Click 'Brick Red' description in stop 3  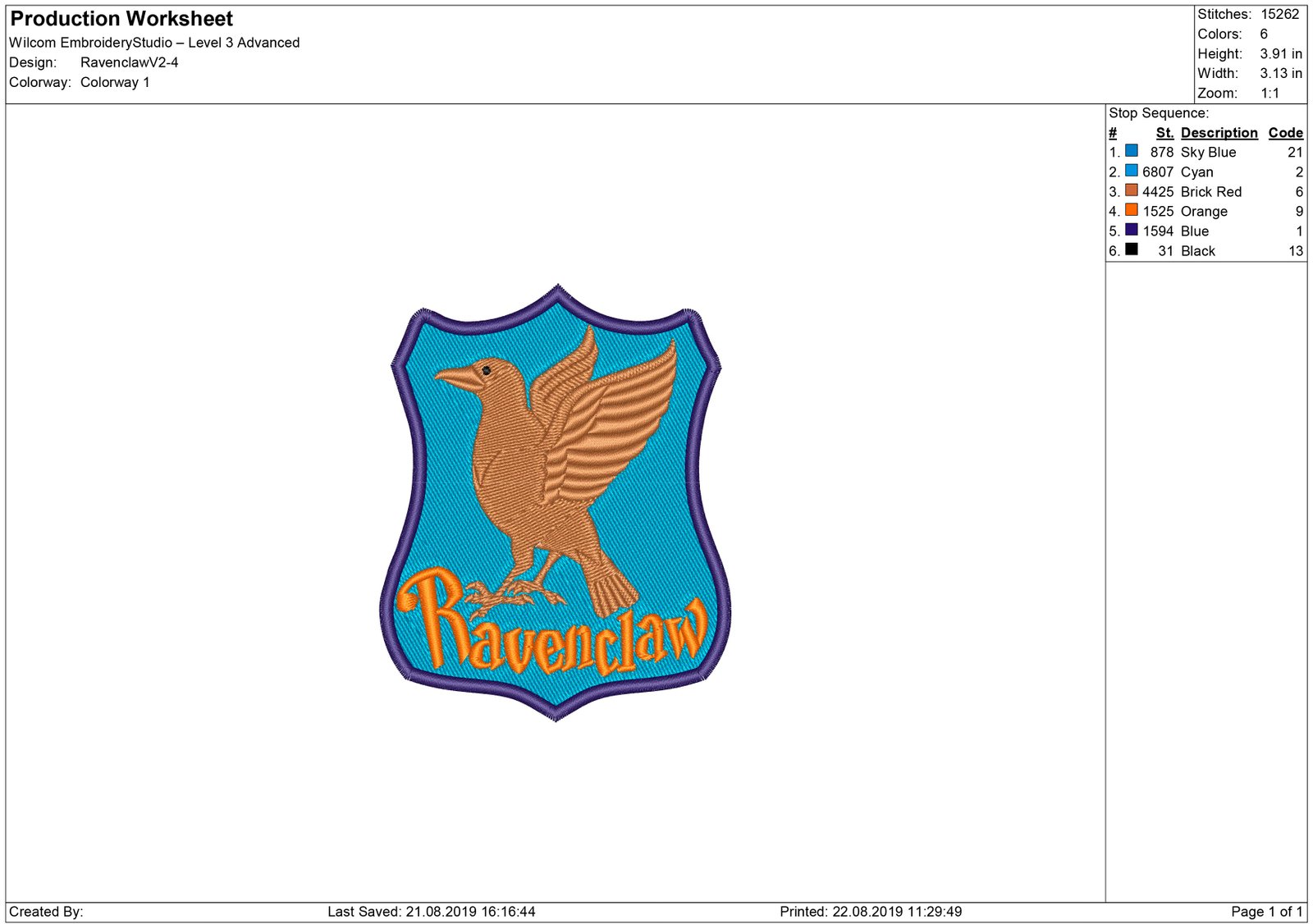(1211, 192)
